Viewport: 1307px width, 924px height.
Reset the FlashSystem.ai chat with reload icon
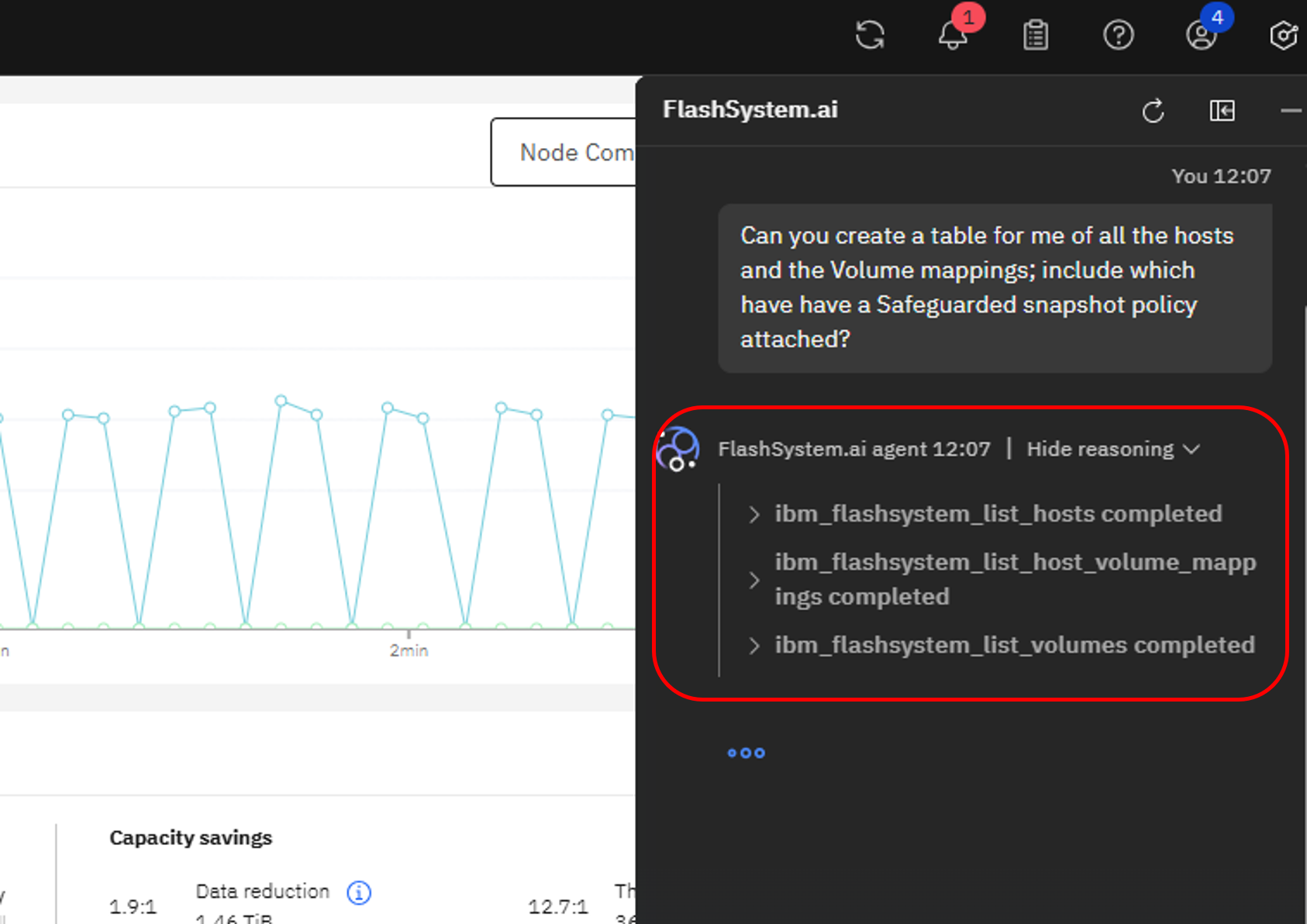[x=1153, y=111]
